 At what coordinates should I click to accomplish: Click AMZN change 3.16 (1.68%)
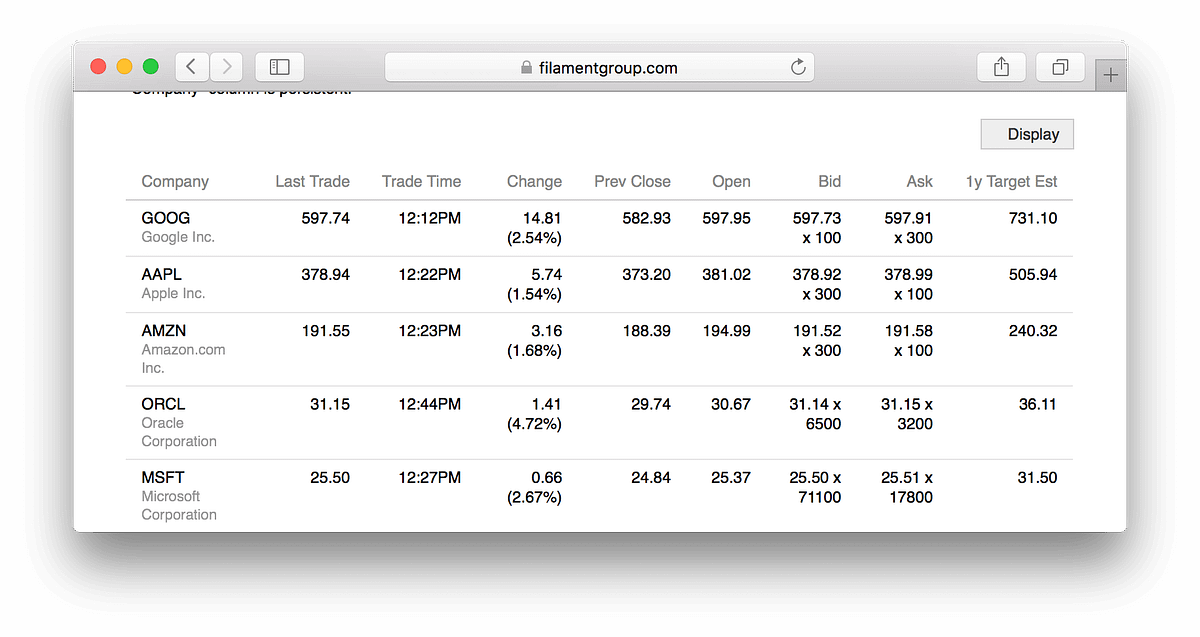point(535,340)
